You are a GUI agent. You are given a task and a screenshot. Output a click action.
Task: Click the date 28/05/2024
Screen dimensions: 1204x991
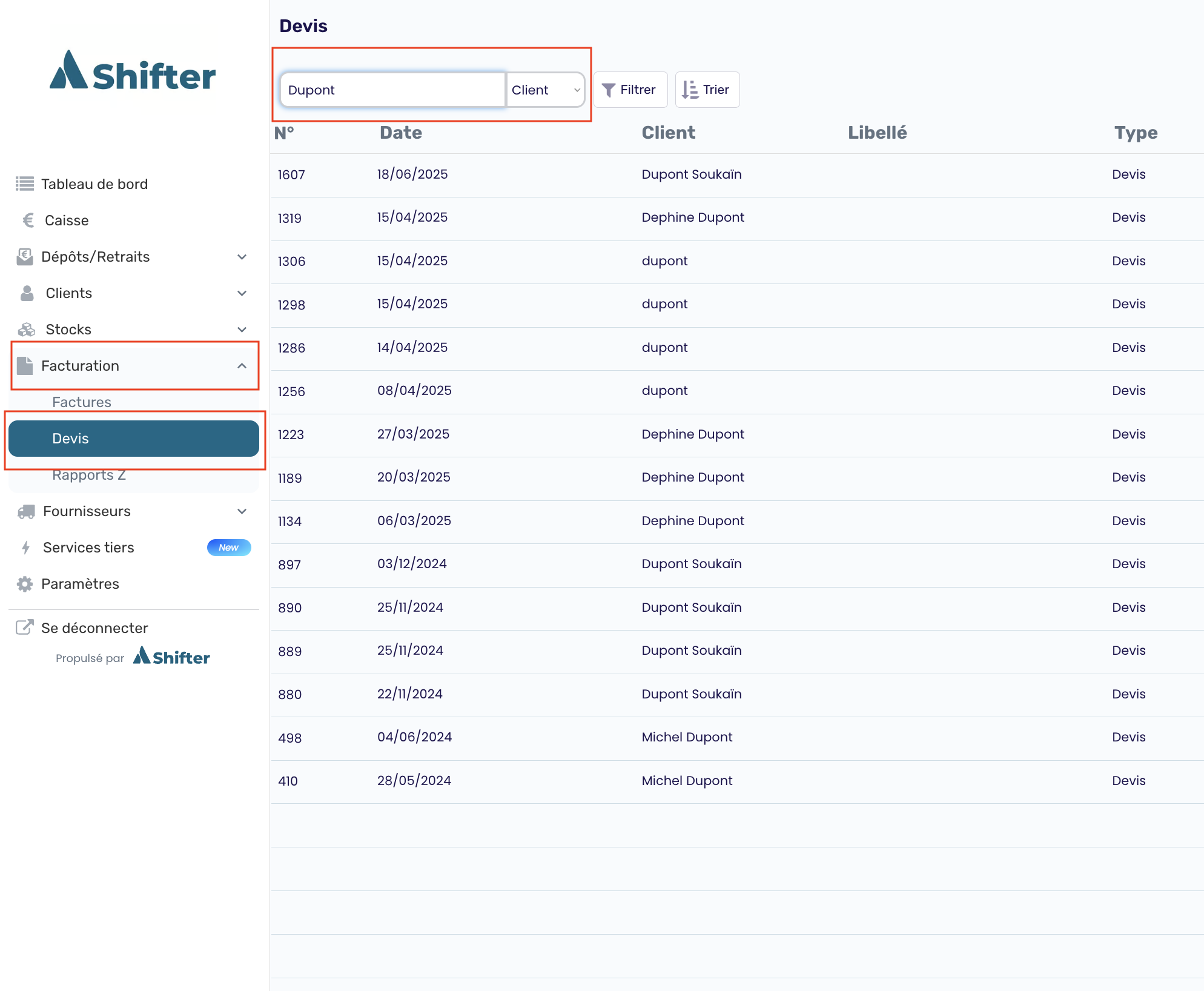(414, 781)
